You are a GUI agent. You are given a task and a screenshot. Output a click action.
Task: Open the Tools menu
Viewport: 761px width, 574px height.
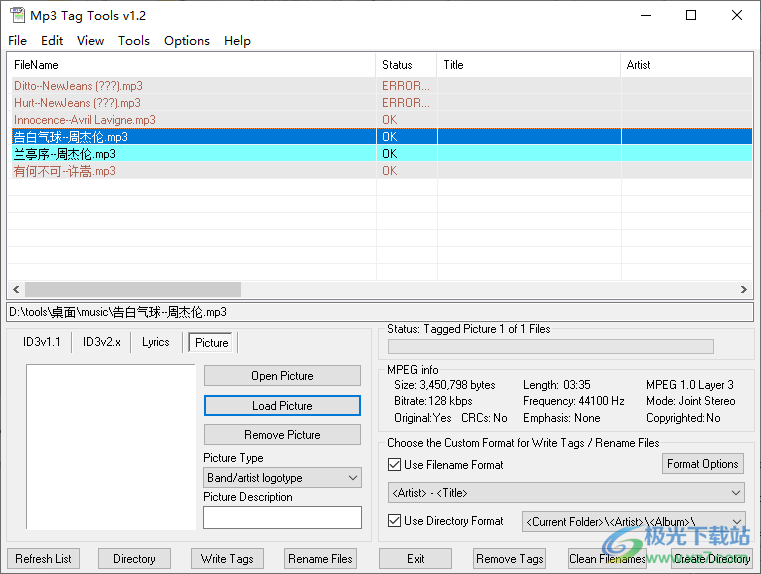pyautogui.click(x=134, y=41)
